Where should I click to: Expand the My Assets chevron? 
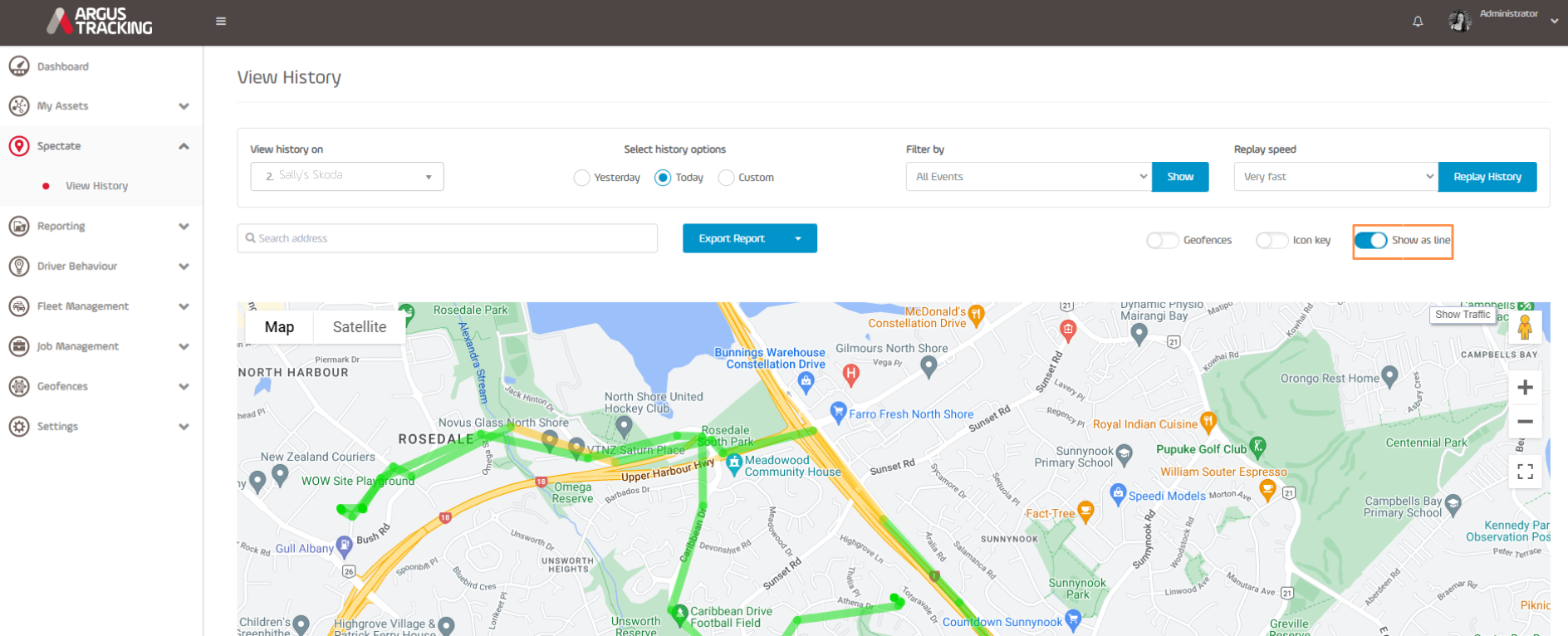click(184, 106)
